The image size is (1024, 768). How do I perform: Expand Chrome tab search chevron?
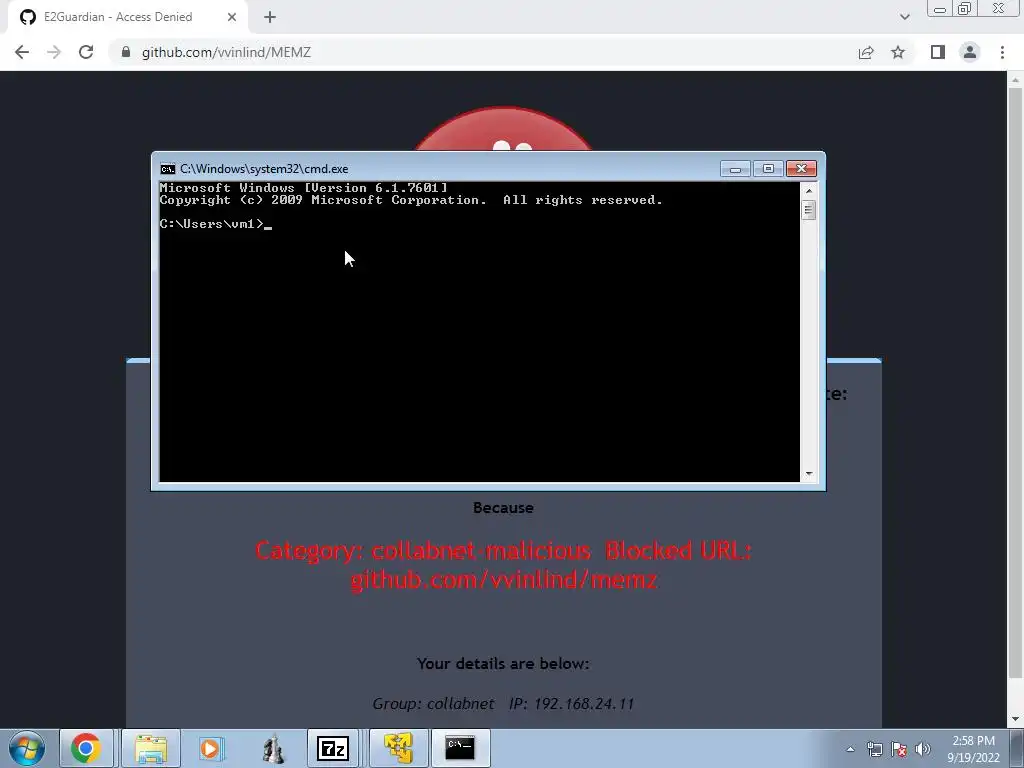click(904, 17)
